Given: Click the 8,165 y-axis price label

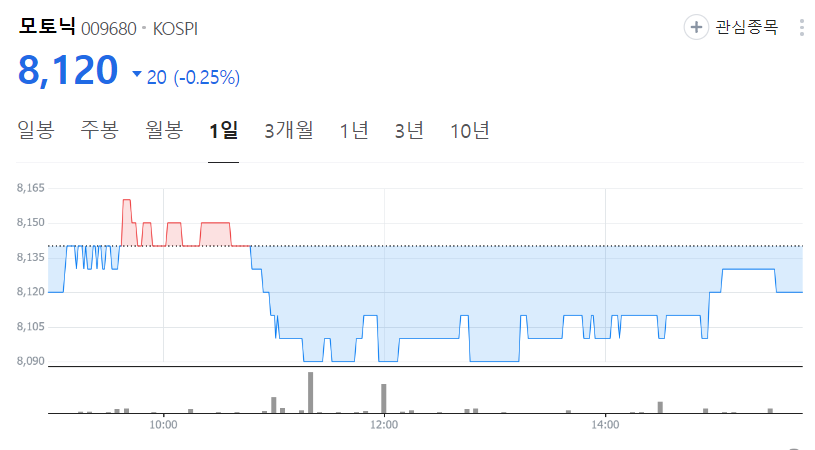Looking at the screenshot, I should pos(31,188).
